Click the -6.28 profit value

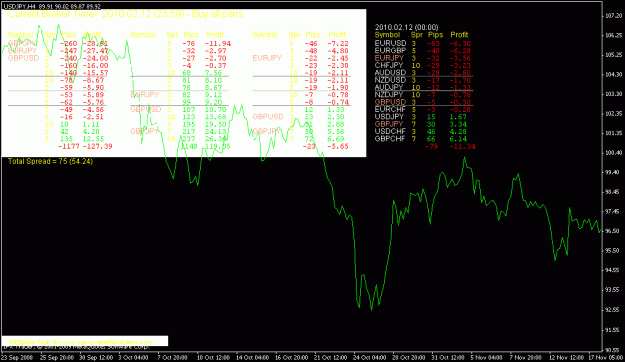tap(460, 51)
